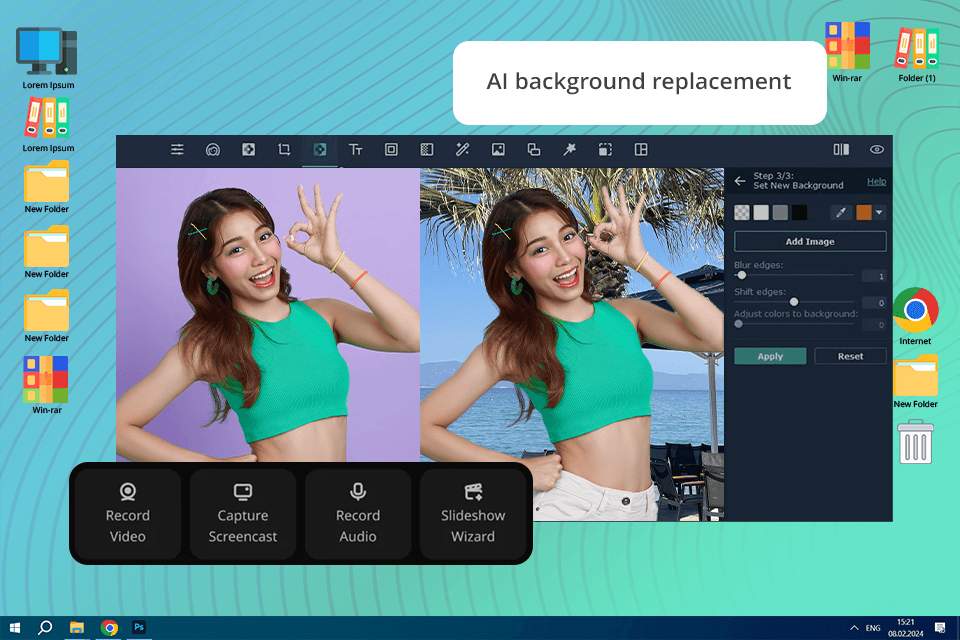Click the ENG language indicator

point(873,628)
